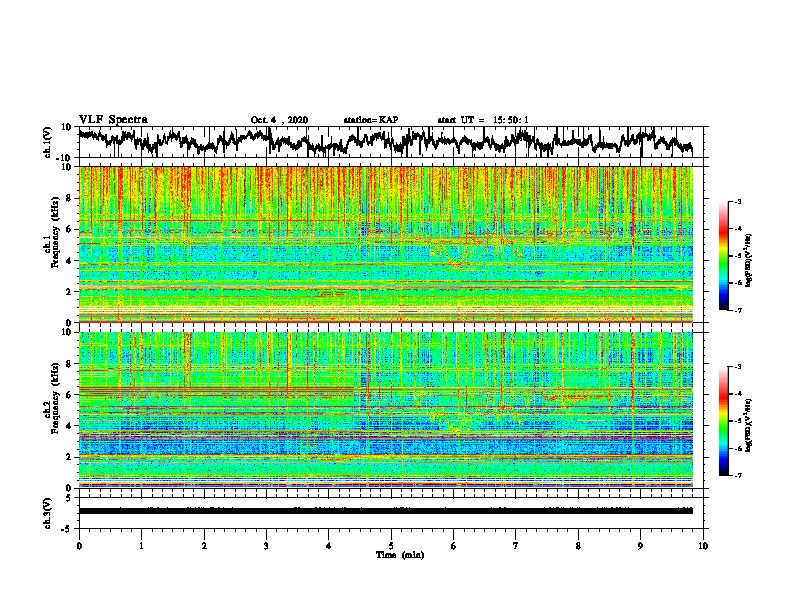
Task: Click the 'station=KAP' header text
Action: pos(371,120)
